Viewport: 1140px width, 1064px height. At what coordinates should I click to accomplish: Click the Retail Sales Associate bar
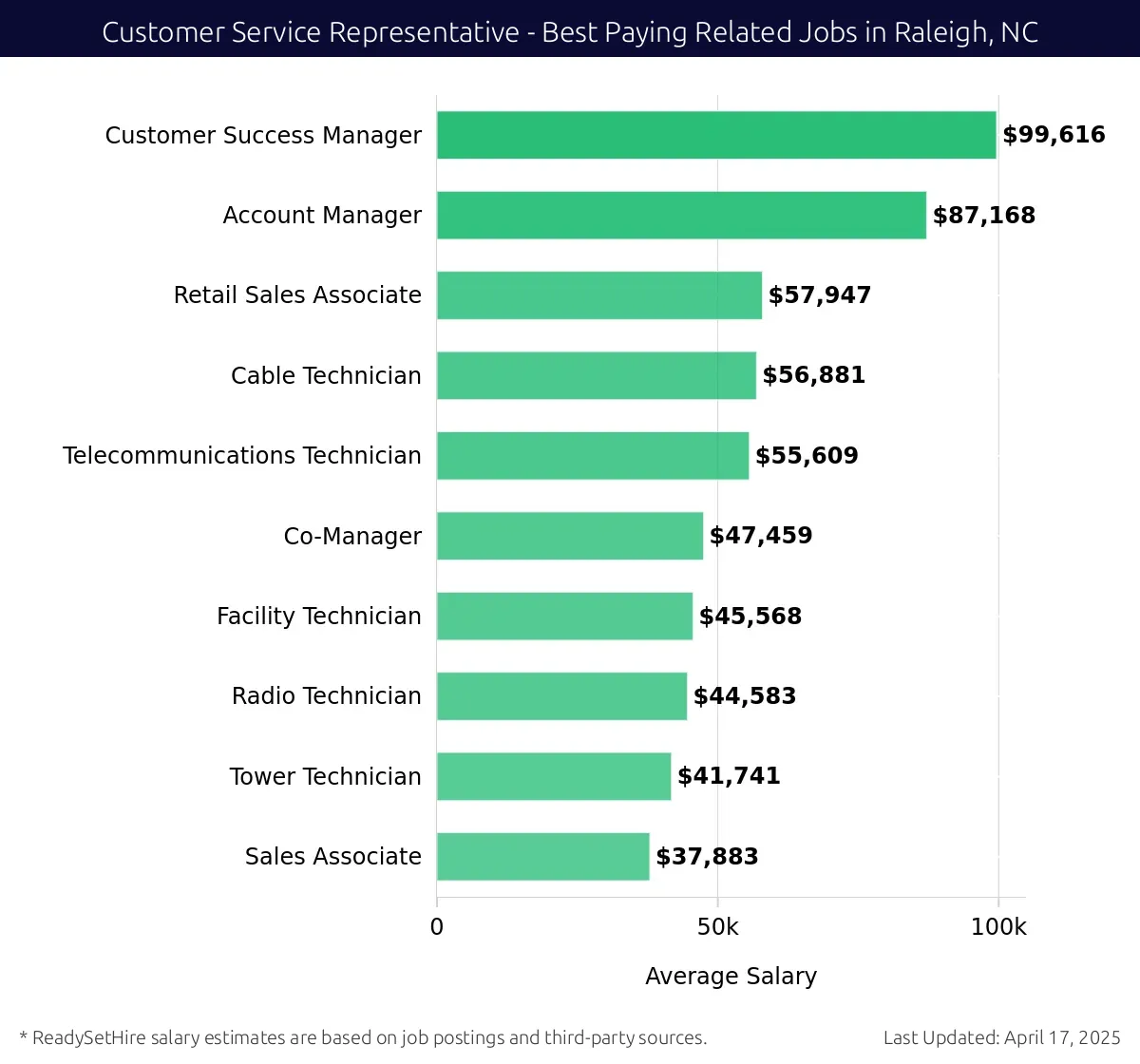pyautogui.click(x=599, y=295)
